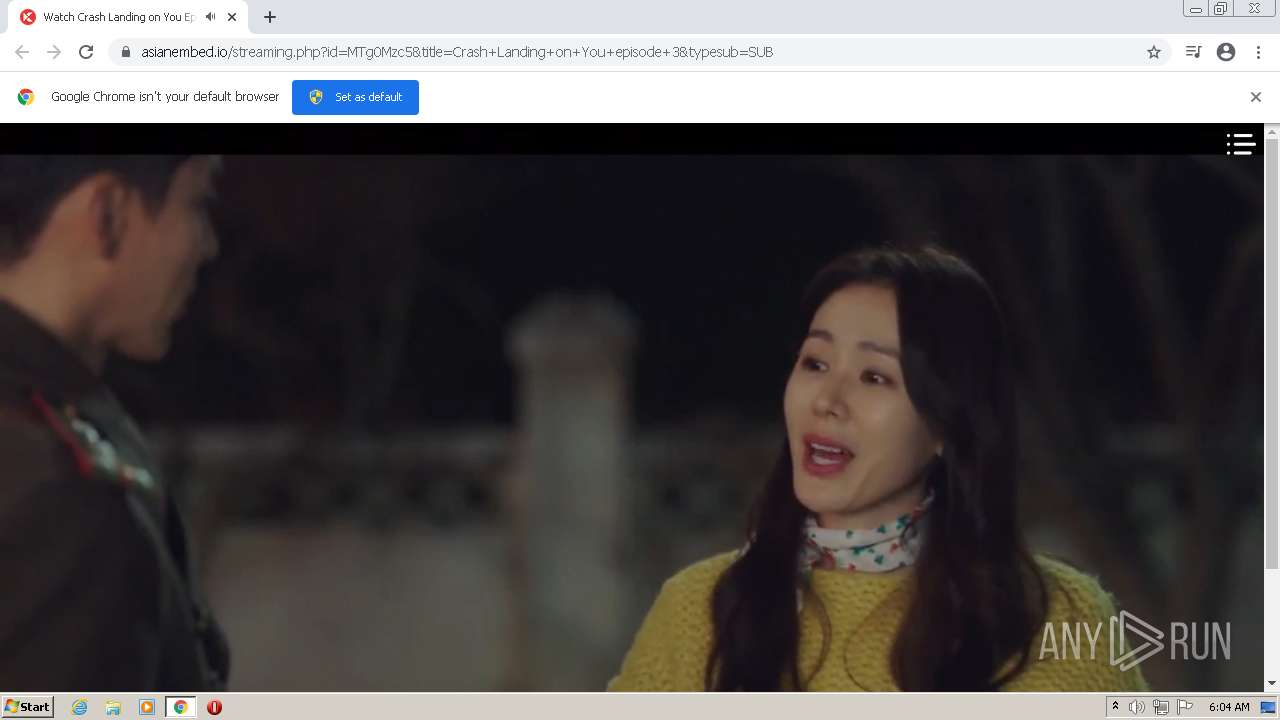1280x720 pixels.
Task: Dismiss the default browser infobar
Action: tap(1256, 97)
